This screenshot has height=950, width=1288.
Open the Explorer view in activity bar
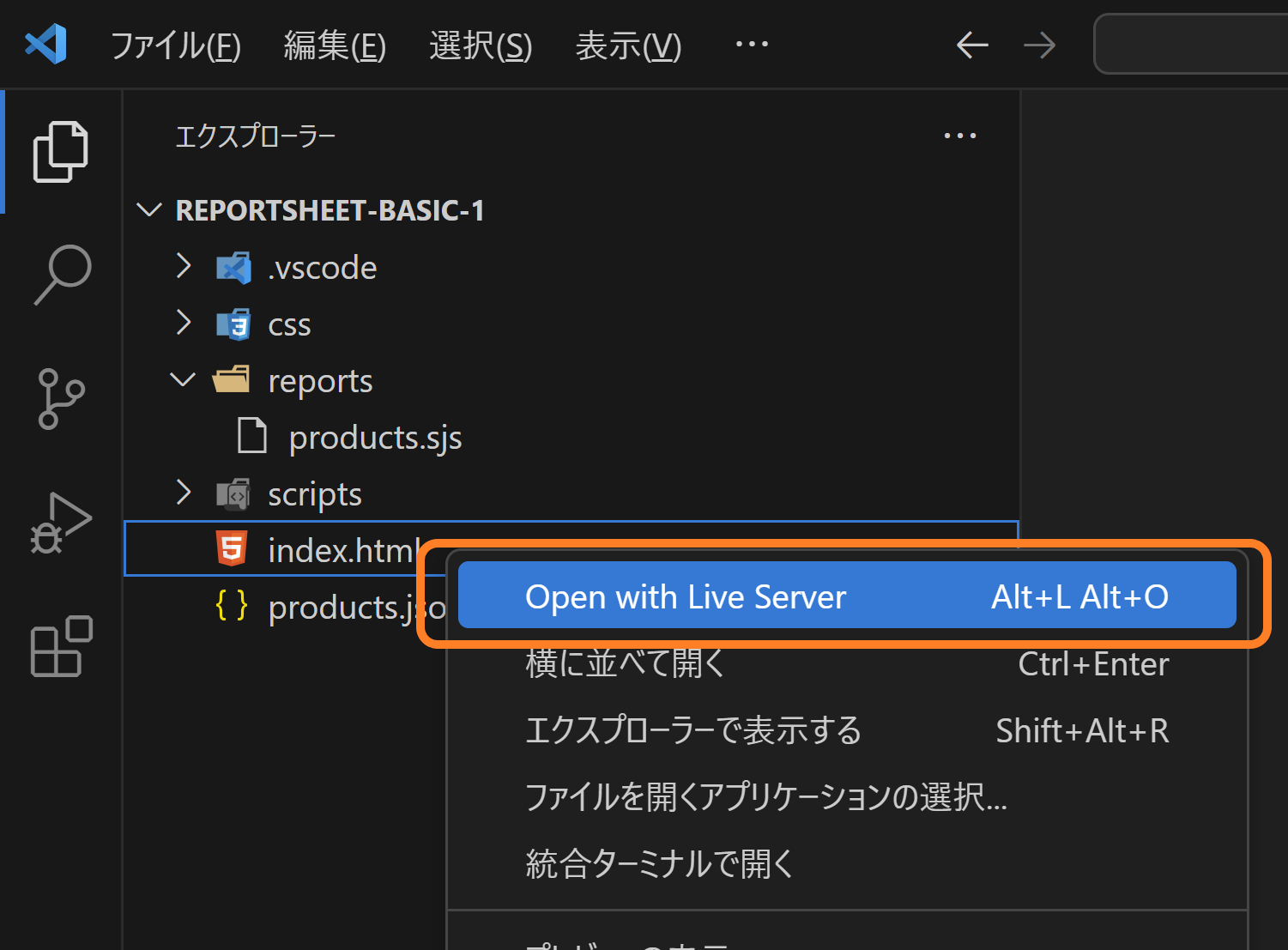pos(60,152)
